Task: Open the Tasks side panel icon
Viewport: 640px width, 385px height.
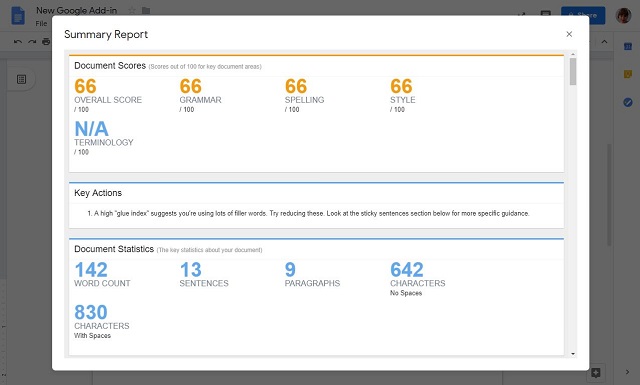Action: (628, 102)
